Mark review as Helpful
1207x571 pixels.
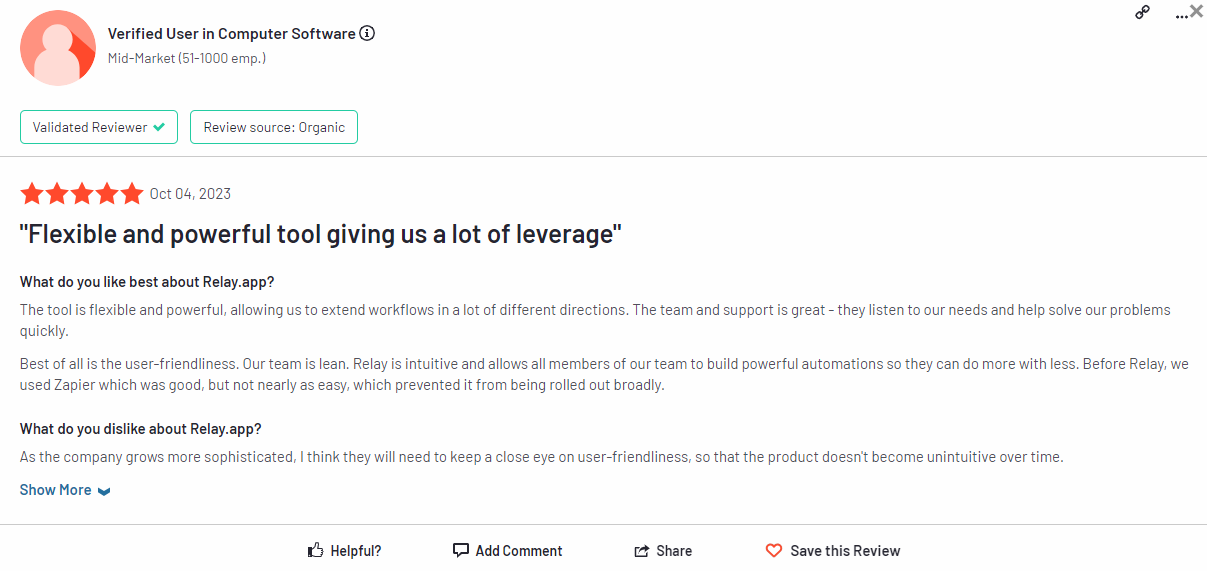click(x=345, y=551)
